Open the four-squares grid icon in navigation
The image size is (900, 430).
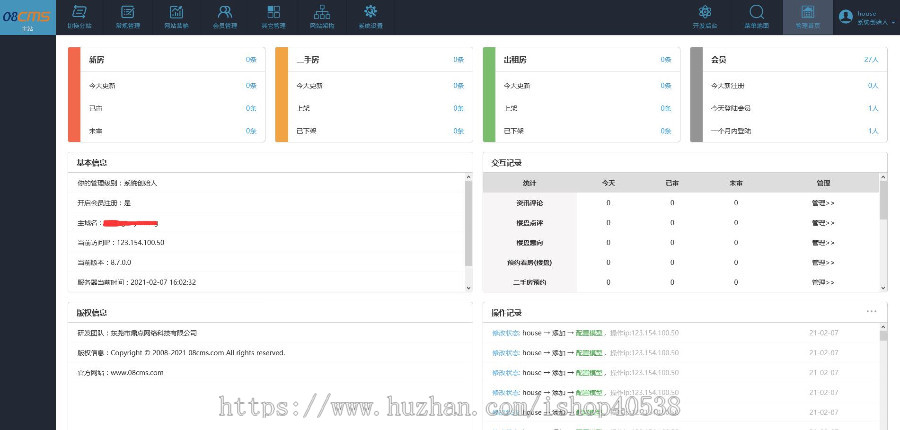(274, 11)
